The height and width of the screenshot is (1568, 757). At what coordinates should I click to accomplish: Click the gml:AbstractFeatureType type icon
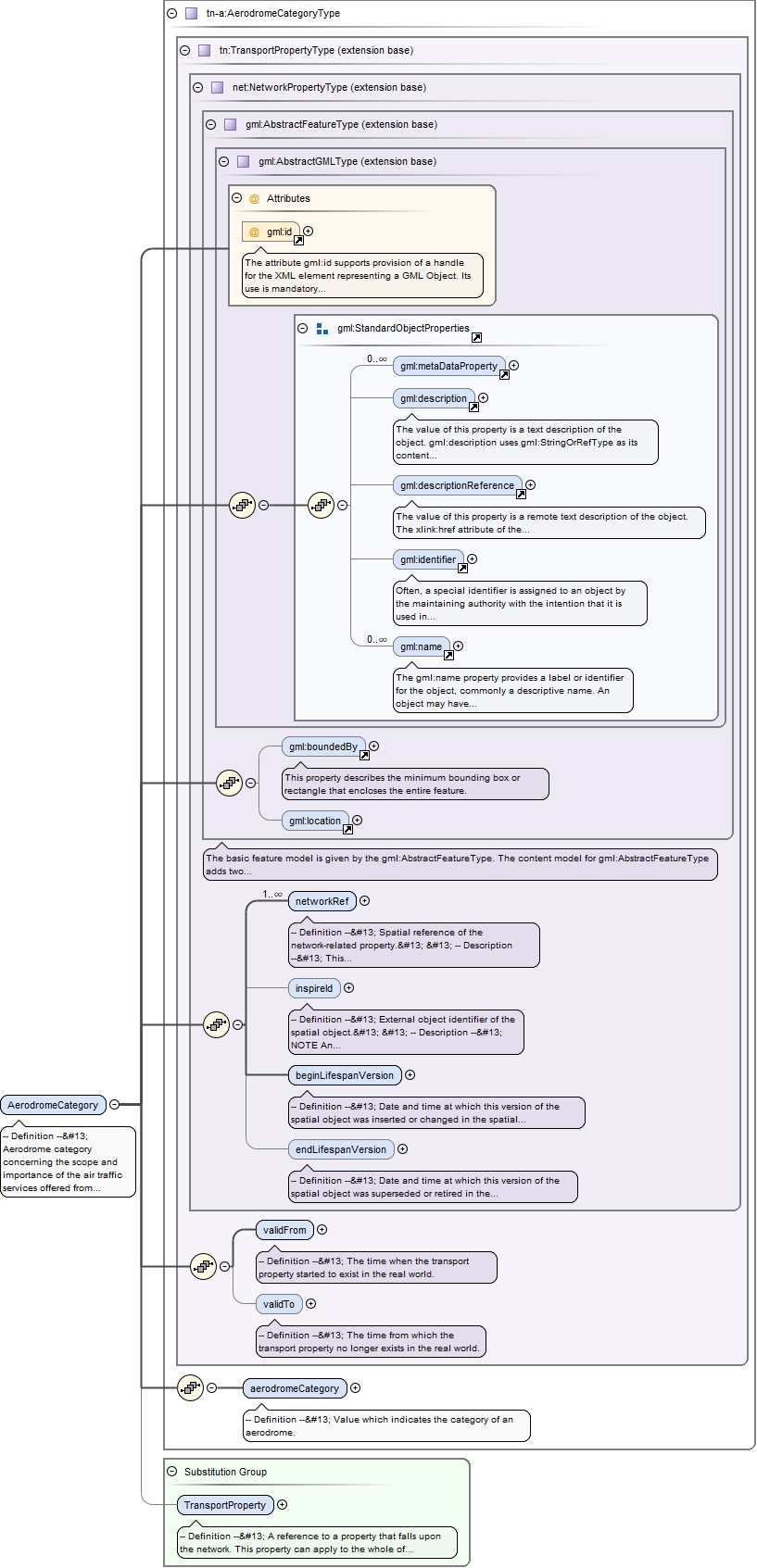coord(230,125)
